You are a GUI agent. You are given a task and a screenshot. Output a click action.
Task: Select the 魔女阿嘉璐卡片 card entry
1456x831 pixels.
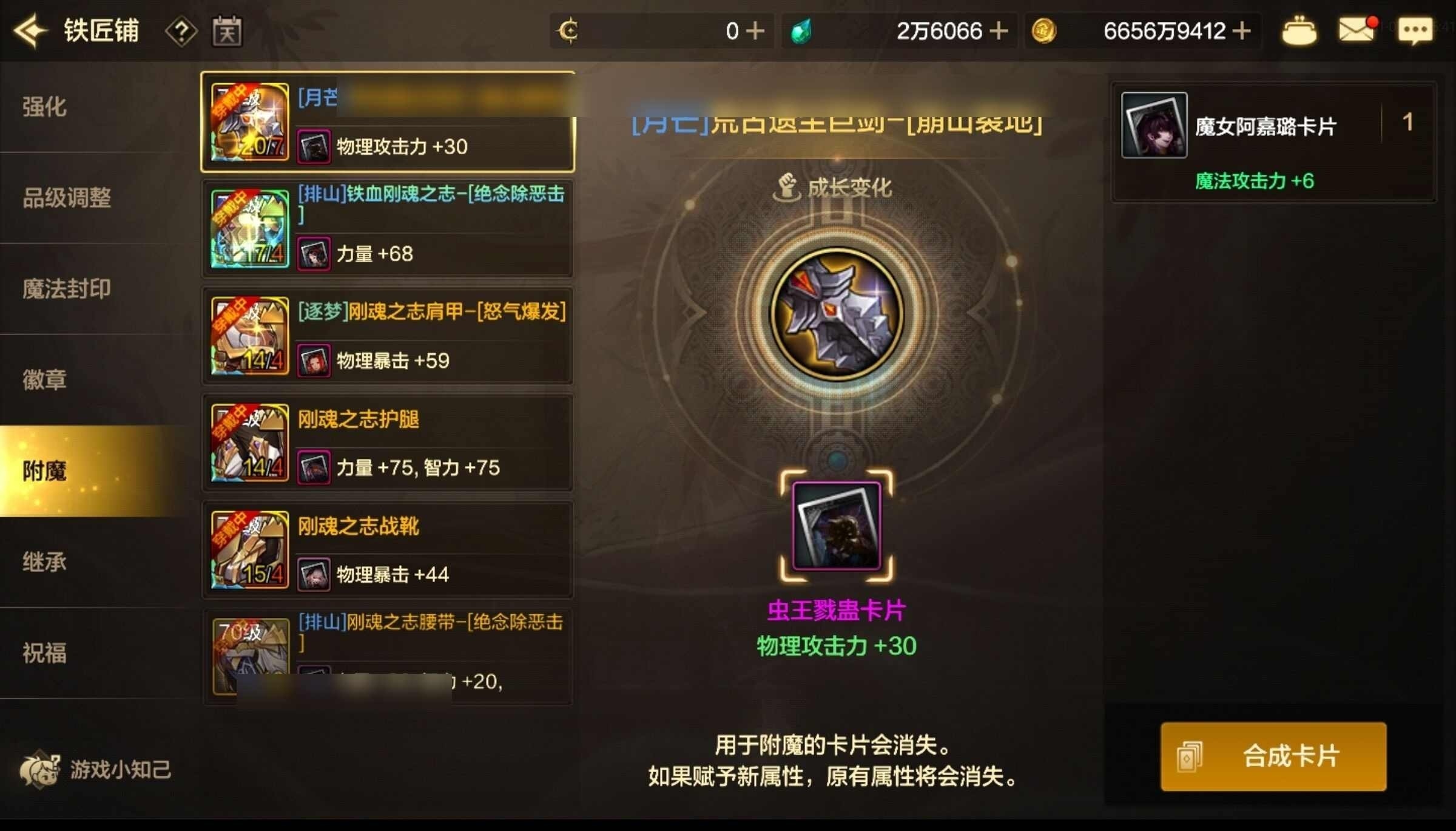(1273, 141)
